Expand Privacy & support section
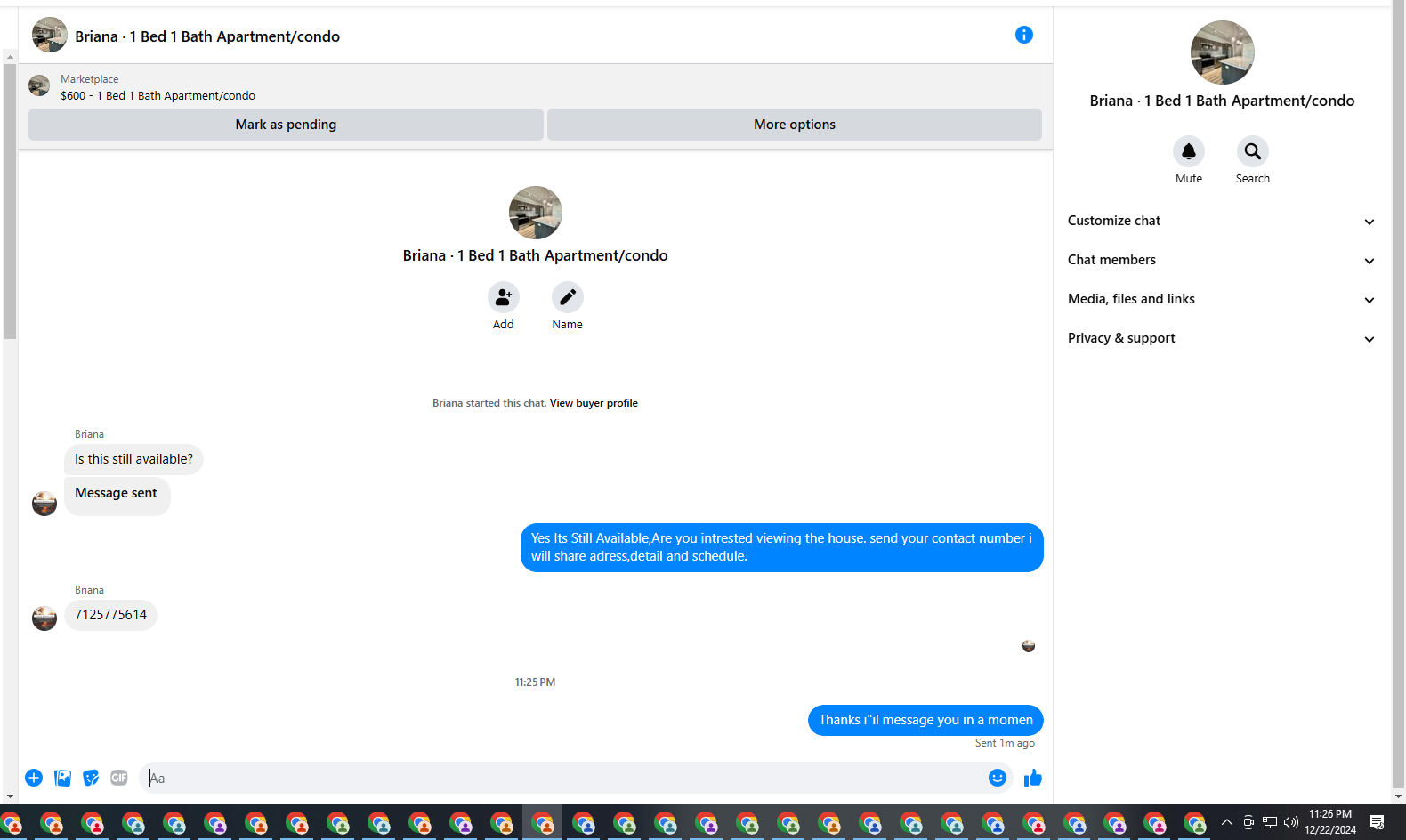1406x840 pixels. [x=1222, y=338]
